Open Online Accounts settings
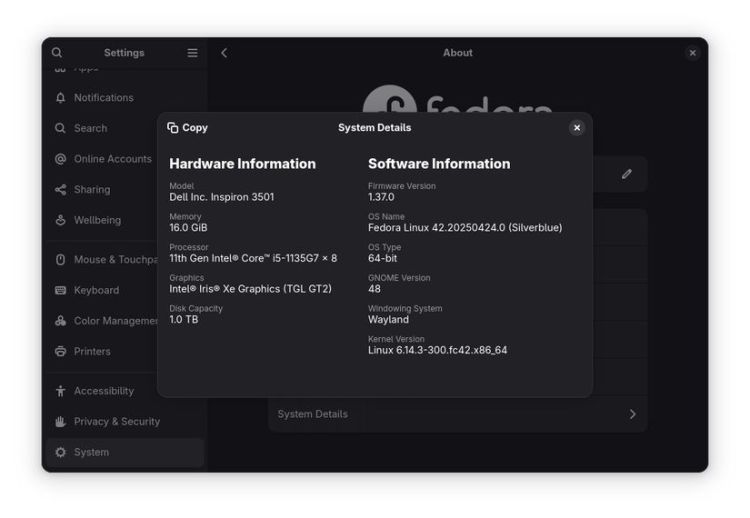The height and width of the screenshot is (518, 750). pos(111,159)
